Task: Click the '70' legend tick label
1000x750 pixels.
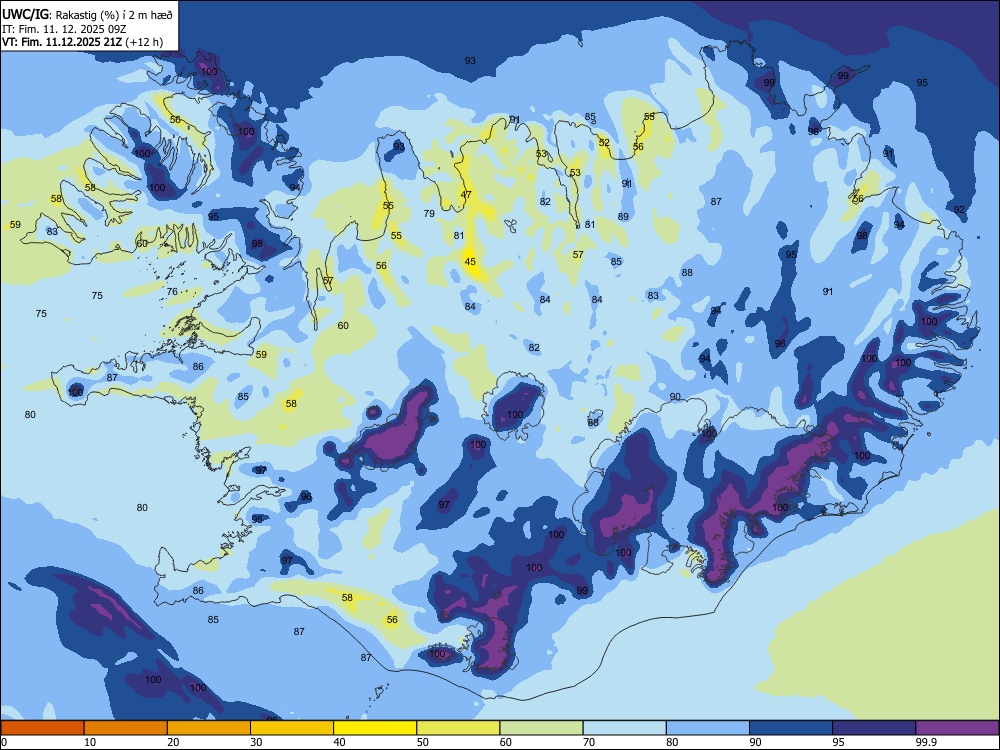Action: coord(589,742)
